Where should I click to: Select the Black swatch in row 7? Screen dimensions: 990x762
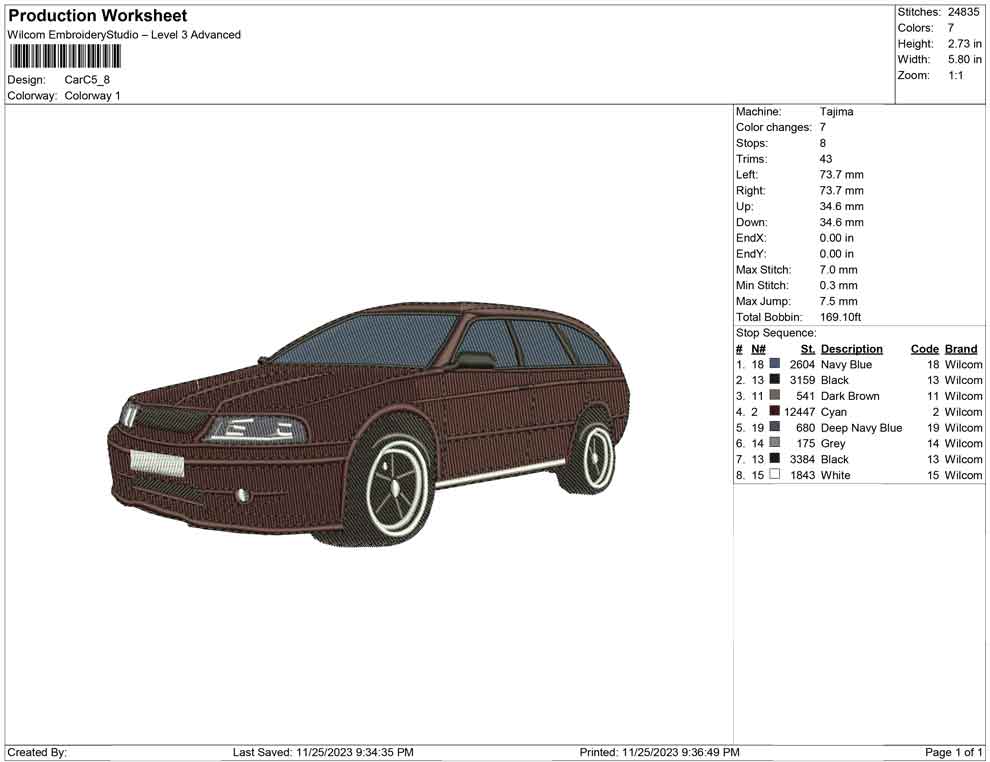click(772, 459)
